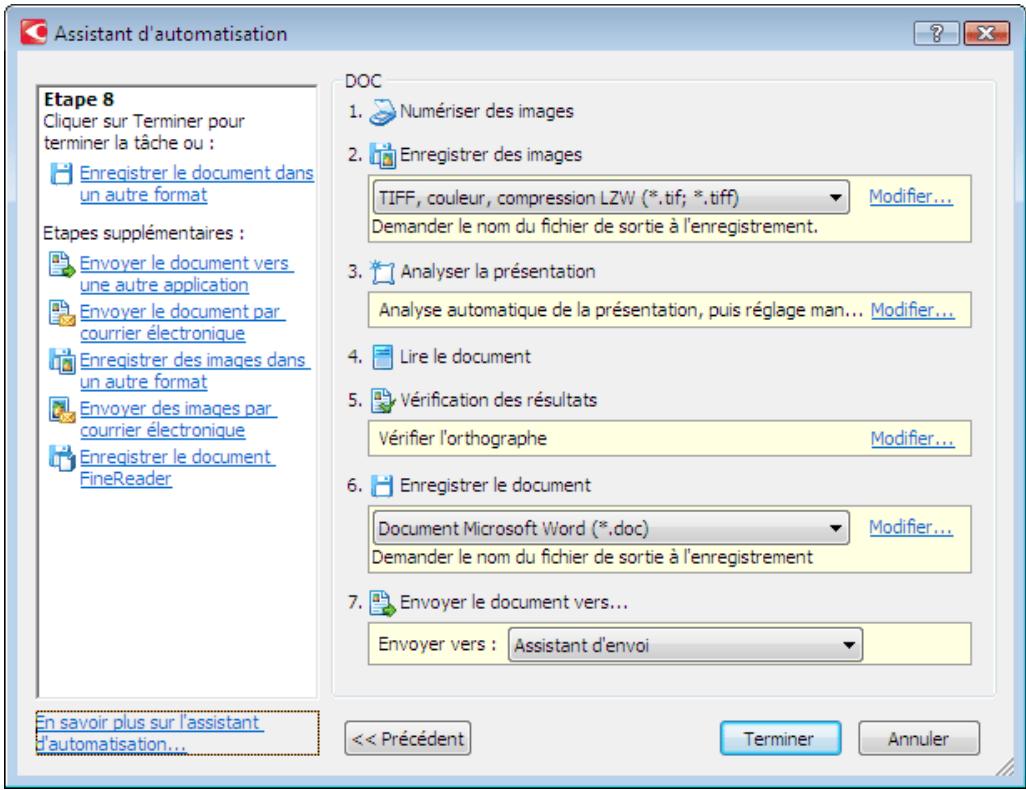Open link Enregistrer le document dans un autre format
The width and height of the screenshot is (1026, 790).
coord(196,184)
